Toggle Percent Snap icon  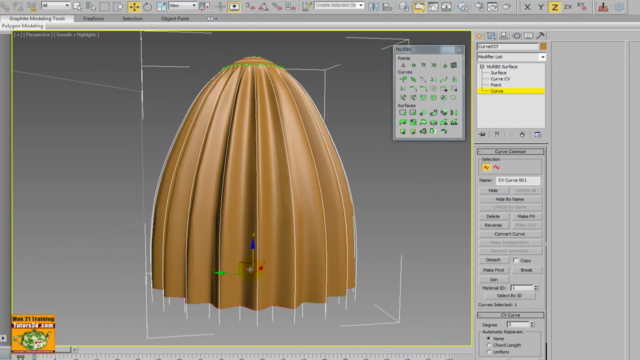[277, 7]
